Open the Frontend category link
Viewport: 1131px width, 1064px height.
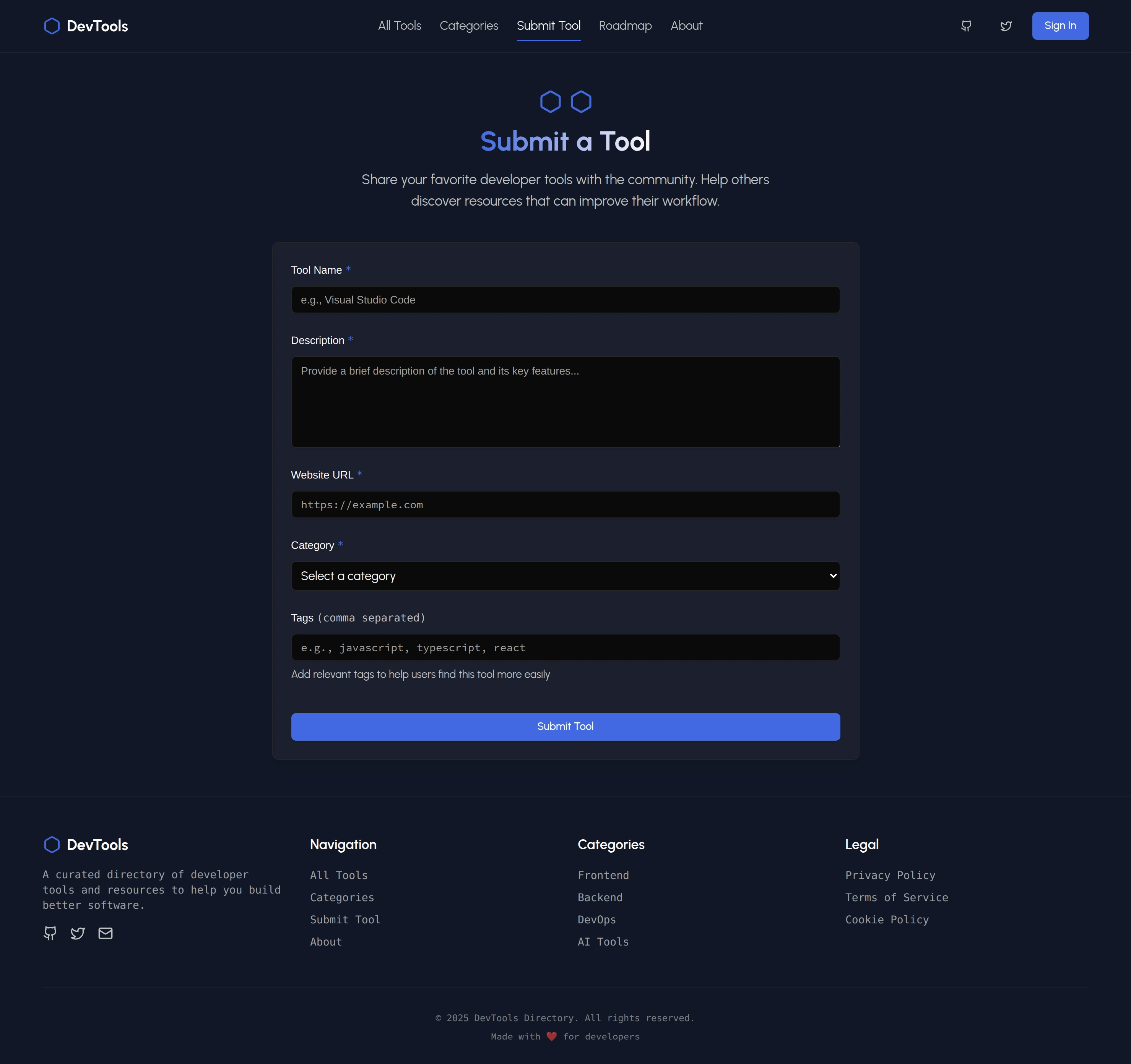pyautogui.click(x=603, y=875)
